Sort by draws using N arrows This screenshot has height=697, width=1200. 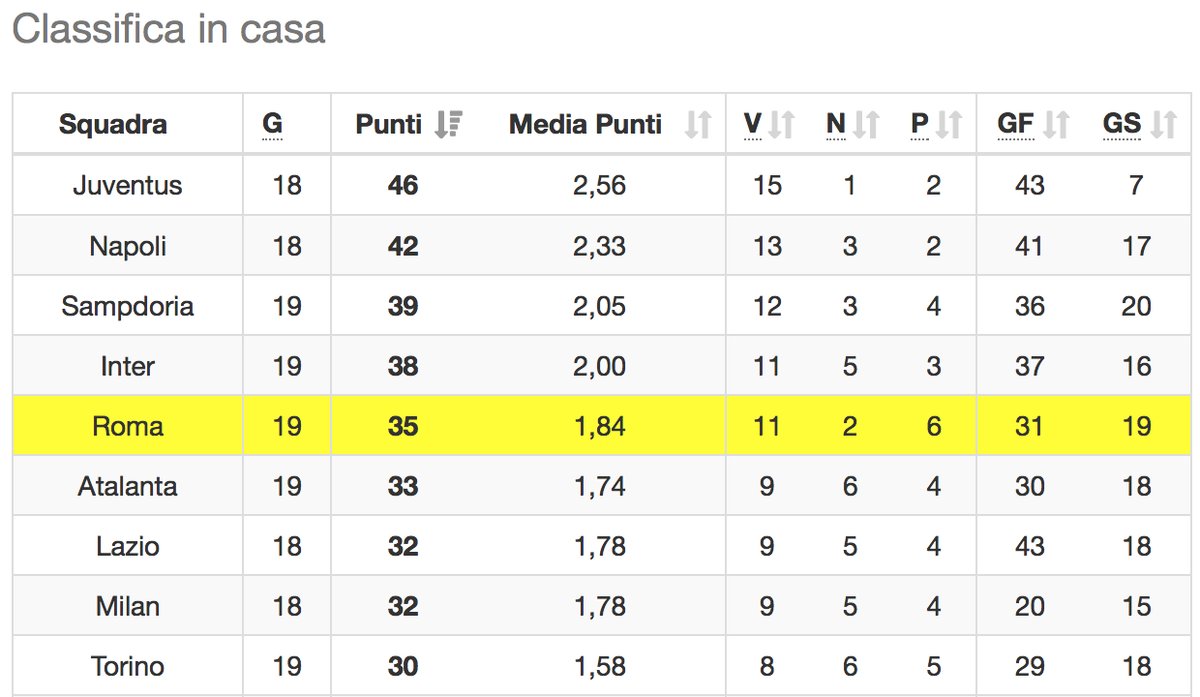coord(865,124)
